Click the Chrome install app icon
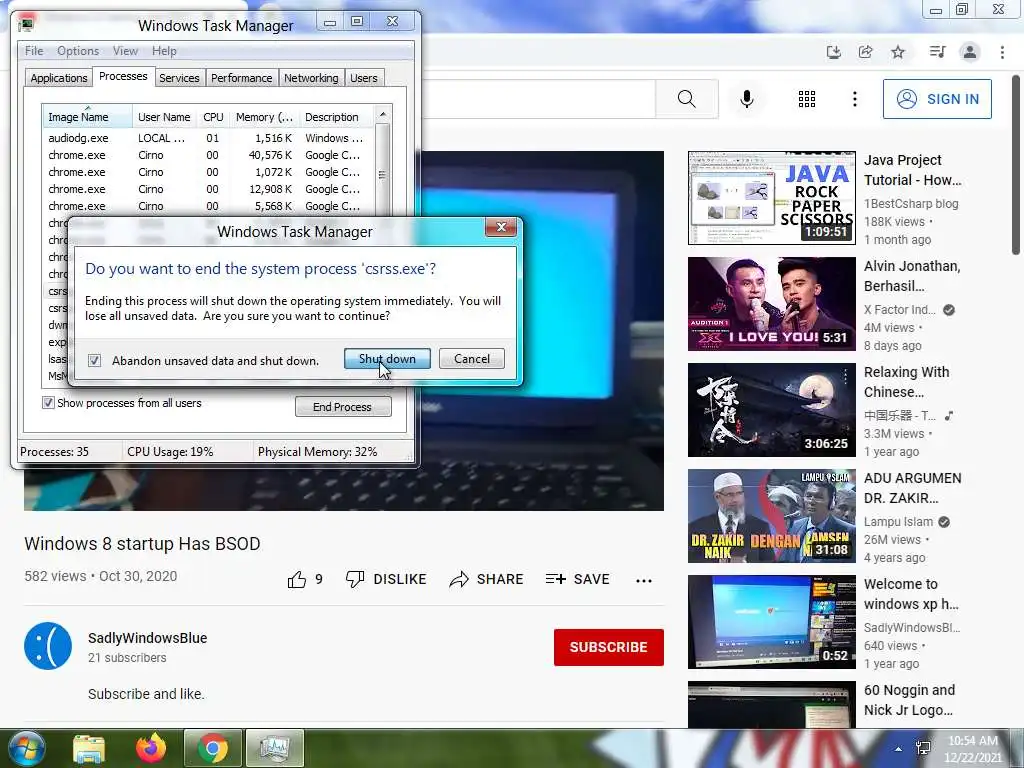 pos(833,52)
